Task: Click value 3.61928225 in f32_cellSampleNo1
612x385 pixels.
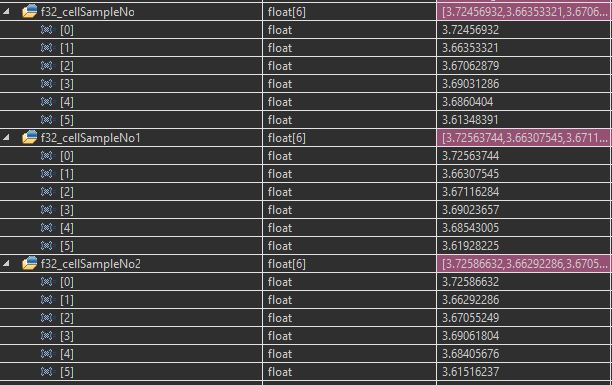Action: pyautogui.click(x=470, y=246)
